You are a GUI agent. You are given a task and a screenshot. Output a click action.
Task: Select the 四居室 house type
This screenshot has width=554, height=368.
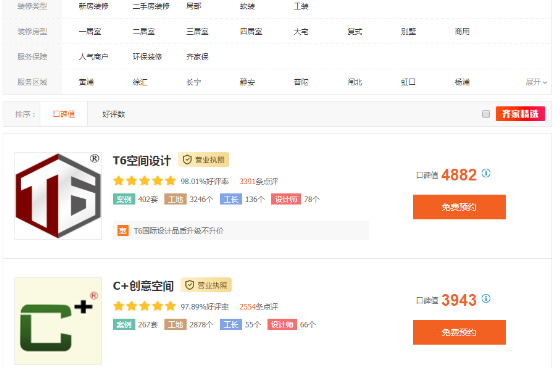[251, 31]
